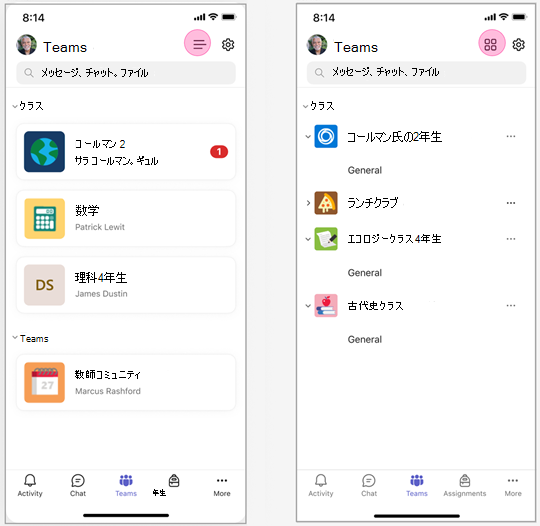This screenshot has width=540, height=526.
Task: Select James Dustin subtitle text
Action: click(x=101, y=294)
